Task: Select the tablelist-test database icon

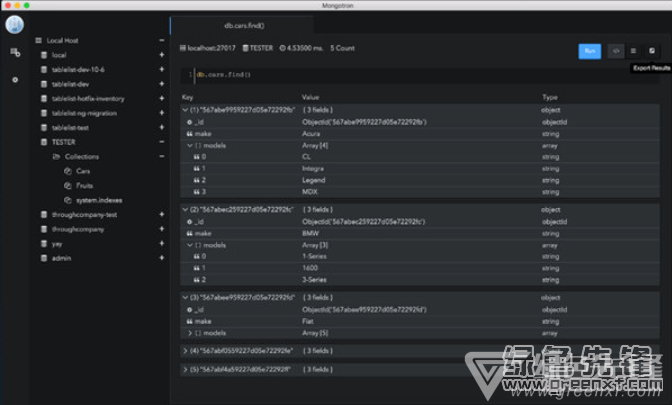Action: (44, 128)
